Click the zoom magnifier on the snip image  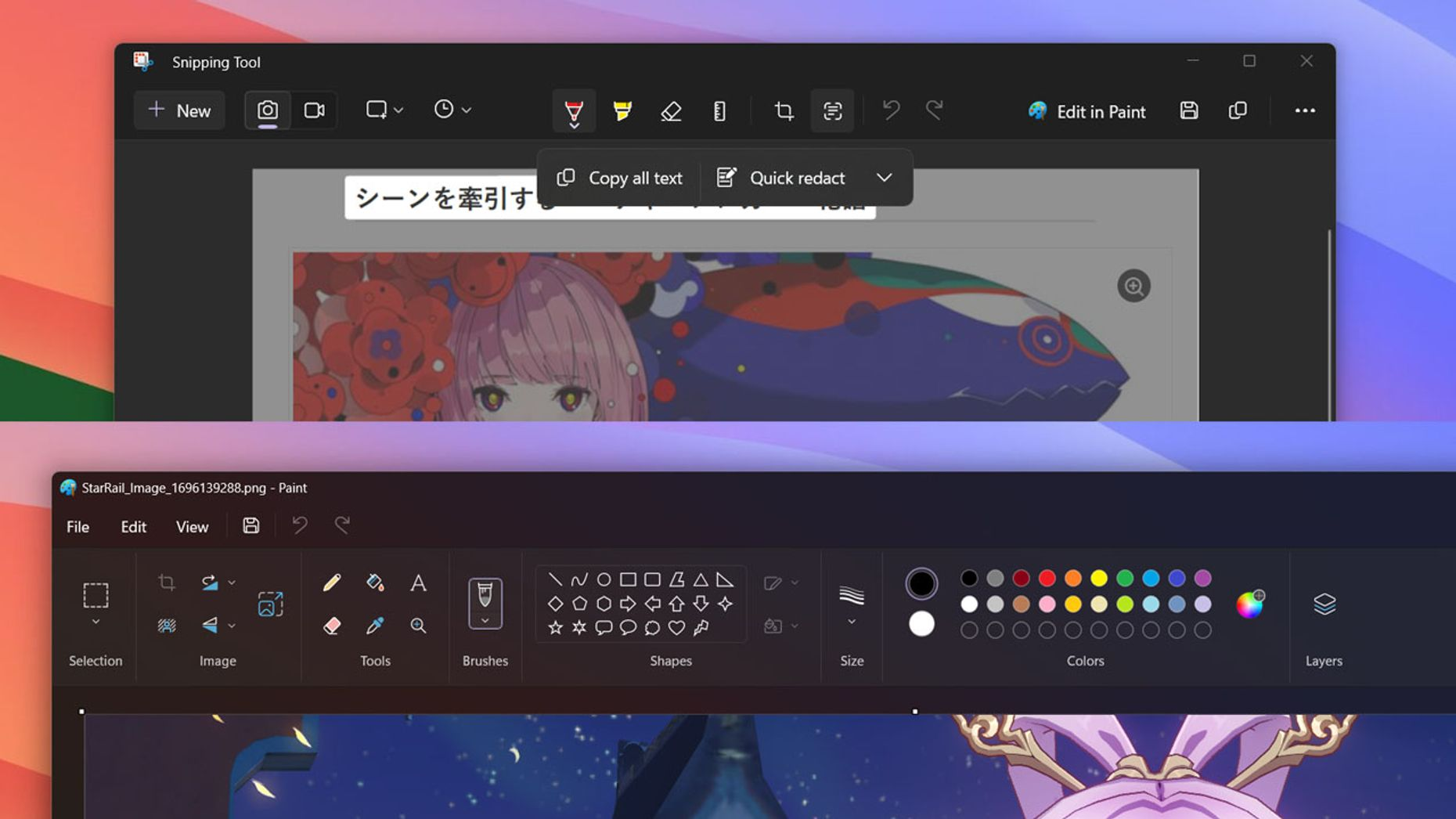(x=1133, y=287)
